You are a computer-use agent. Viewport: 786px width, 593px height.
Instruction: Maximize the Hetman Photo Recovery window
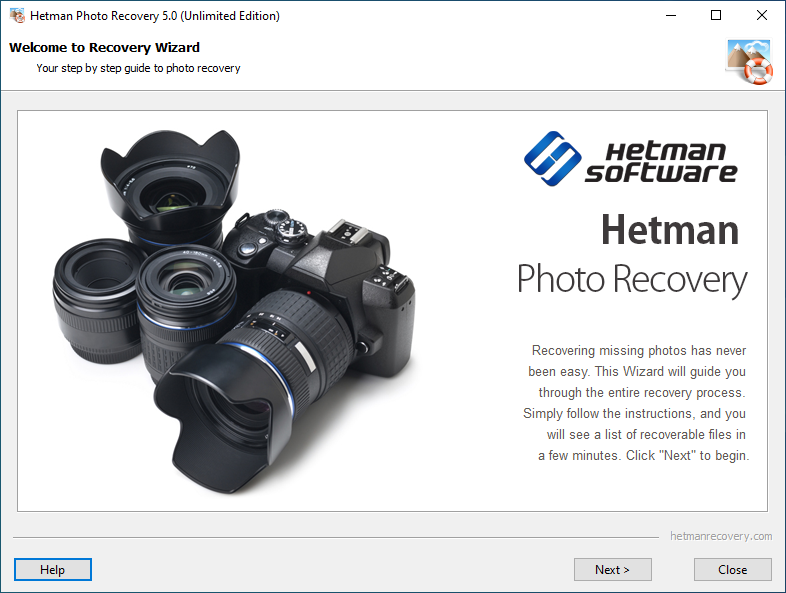coord(716,16)
